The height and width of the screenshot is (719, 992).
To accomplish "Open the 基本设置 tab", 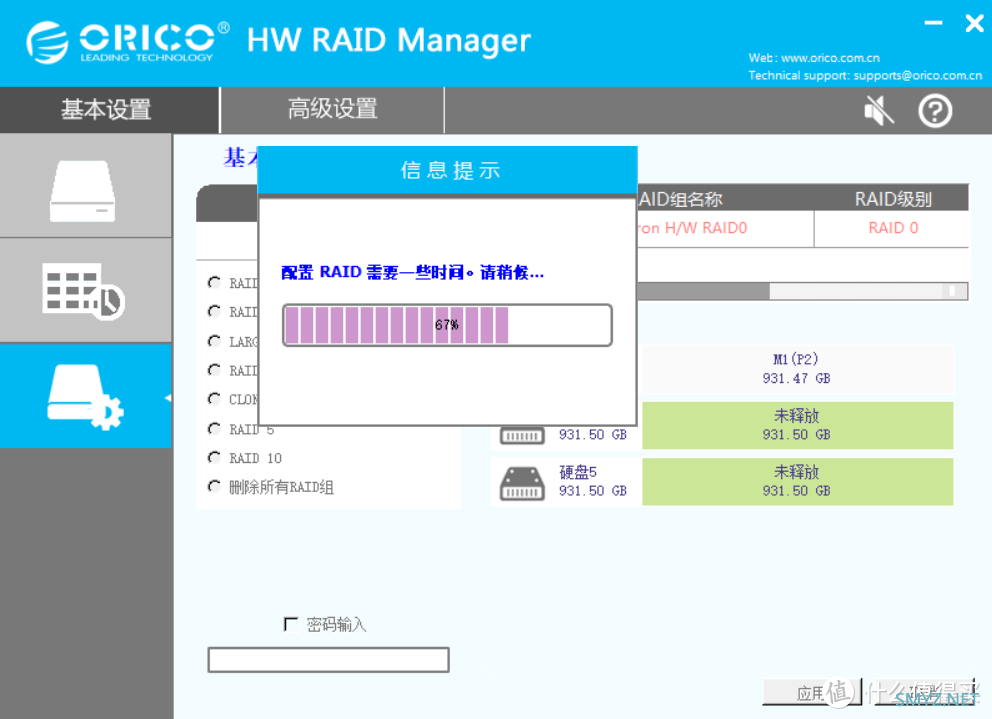I will point(109,109).
